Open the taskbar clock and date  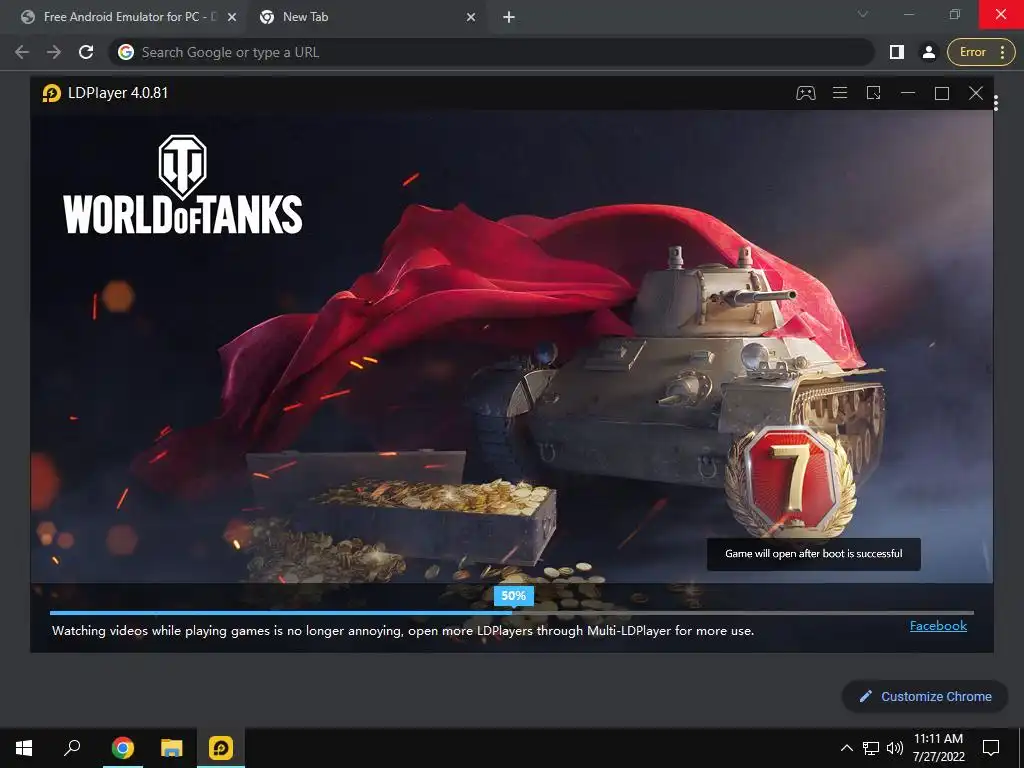click(x=938, y=748)
